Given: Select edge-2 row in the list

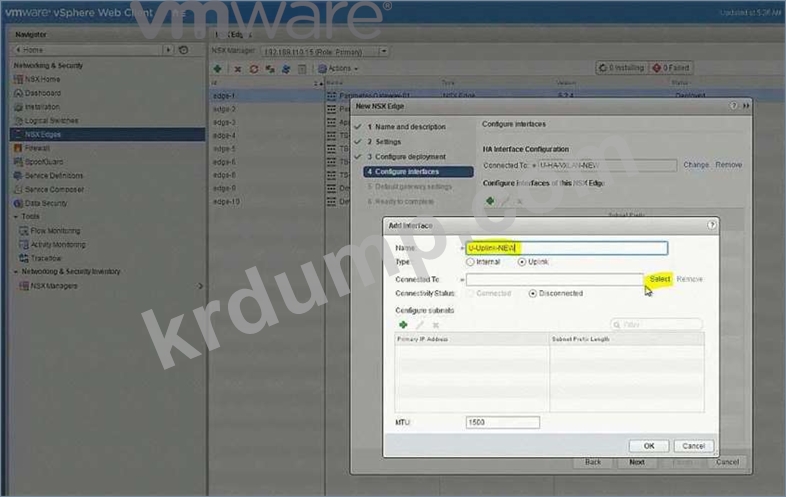Looking at the screenshot, I should click(x=224, y=109).
